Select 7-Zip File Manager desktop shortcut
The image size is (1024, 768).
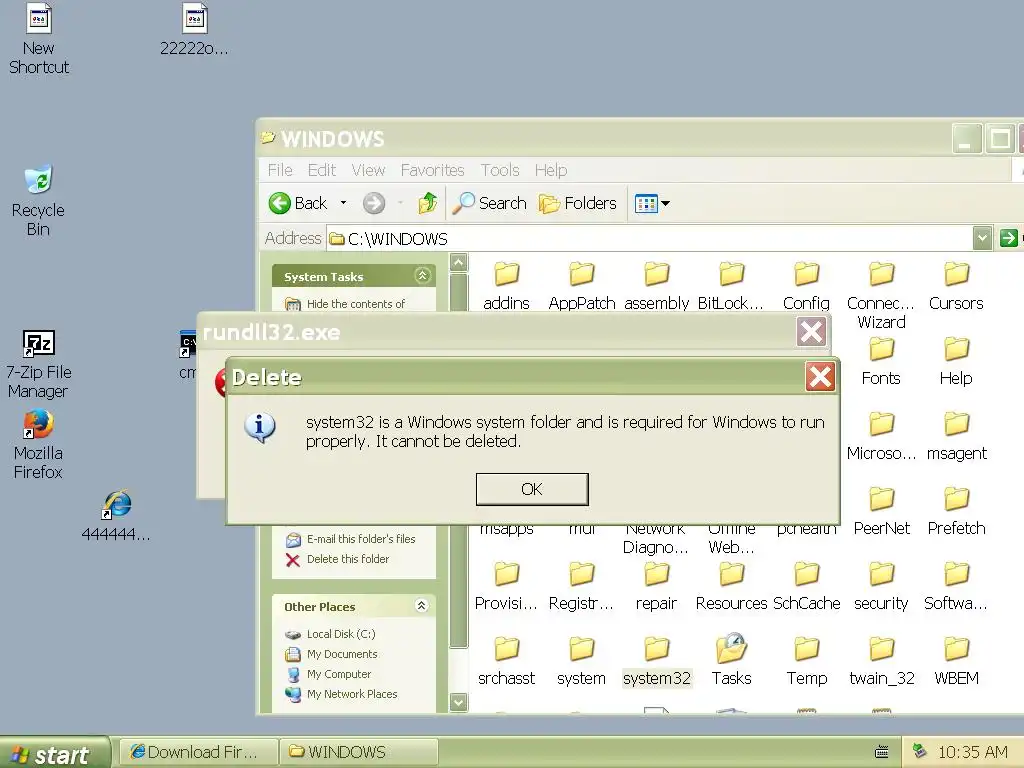(x=39, y=364)
